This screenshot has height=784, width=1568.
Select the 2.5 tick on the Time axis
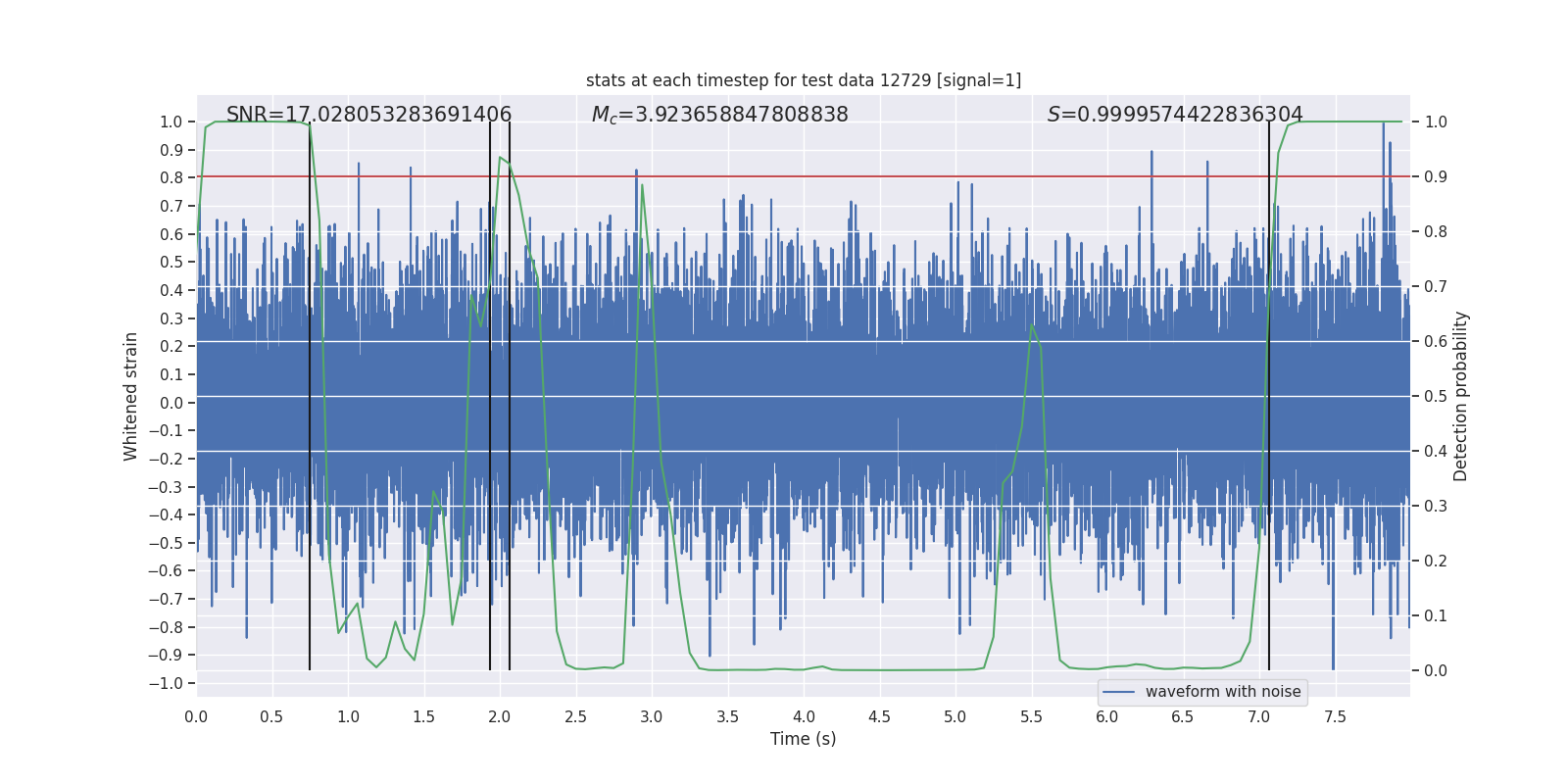point(575,716)
